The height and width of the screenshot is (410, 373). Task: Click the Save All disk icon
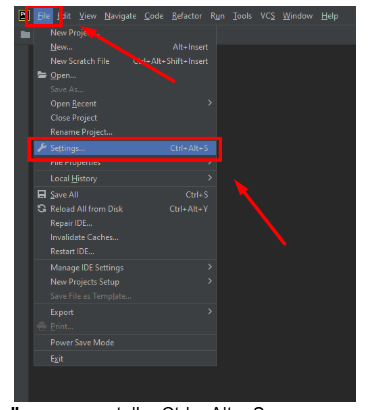[42, 194]
